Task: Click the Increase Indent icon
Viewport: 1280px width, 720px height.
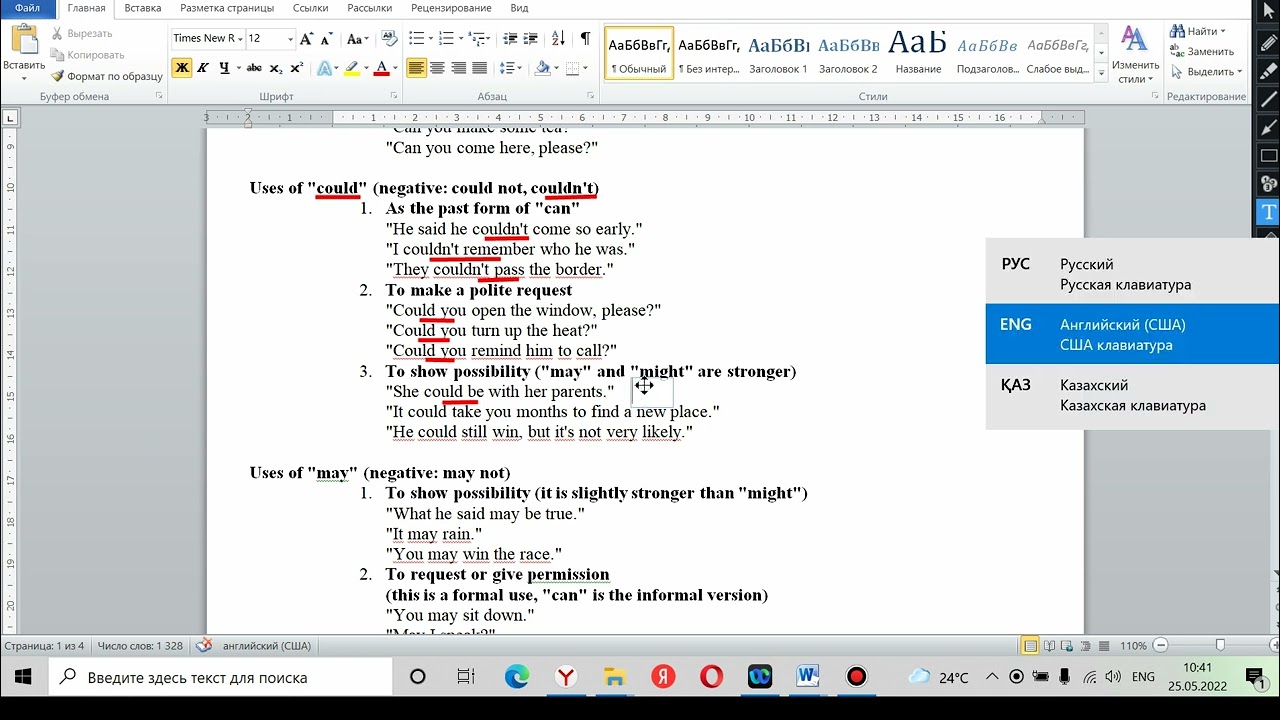Action: click(x=532, y=39)
